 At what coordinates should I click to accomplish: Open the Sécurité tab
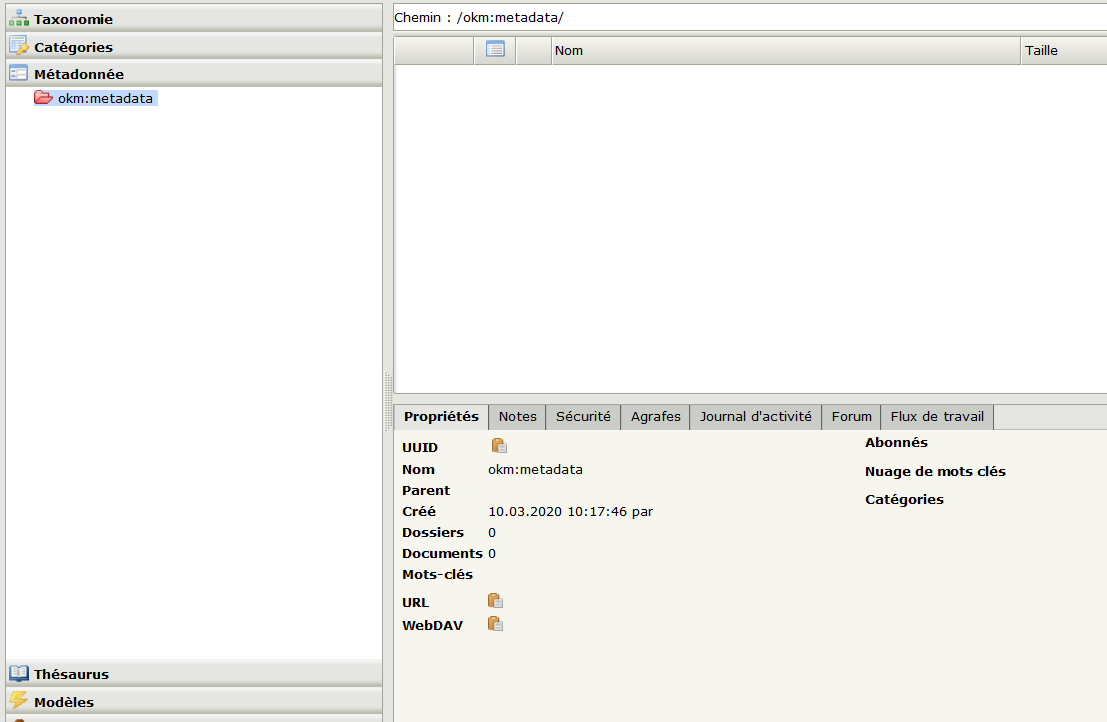tap(582, 417)
